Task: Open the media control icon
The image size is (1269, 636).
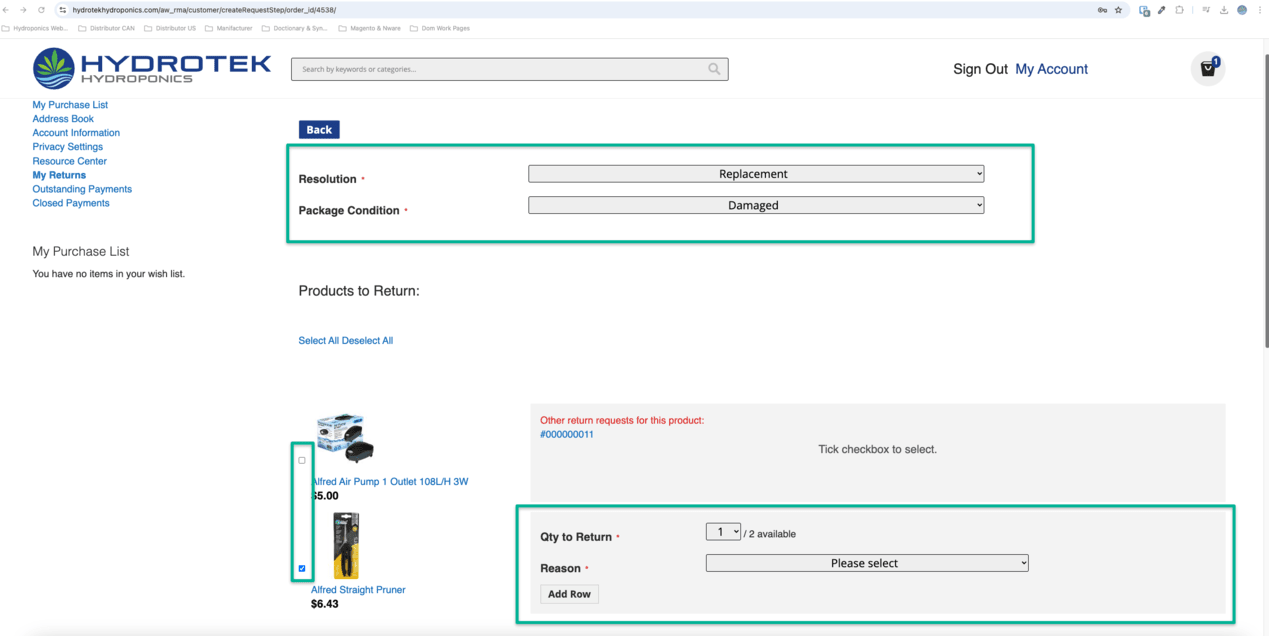Action: (x=1207, y=10)
